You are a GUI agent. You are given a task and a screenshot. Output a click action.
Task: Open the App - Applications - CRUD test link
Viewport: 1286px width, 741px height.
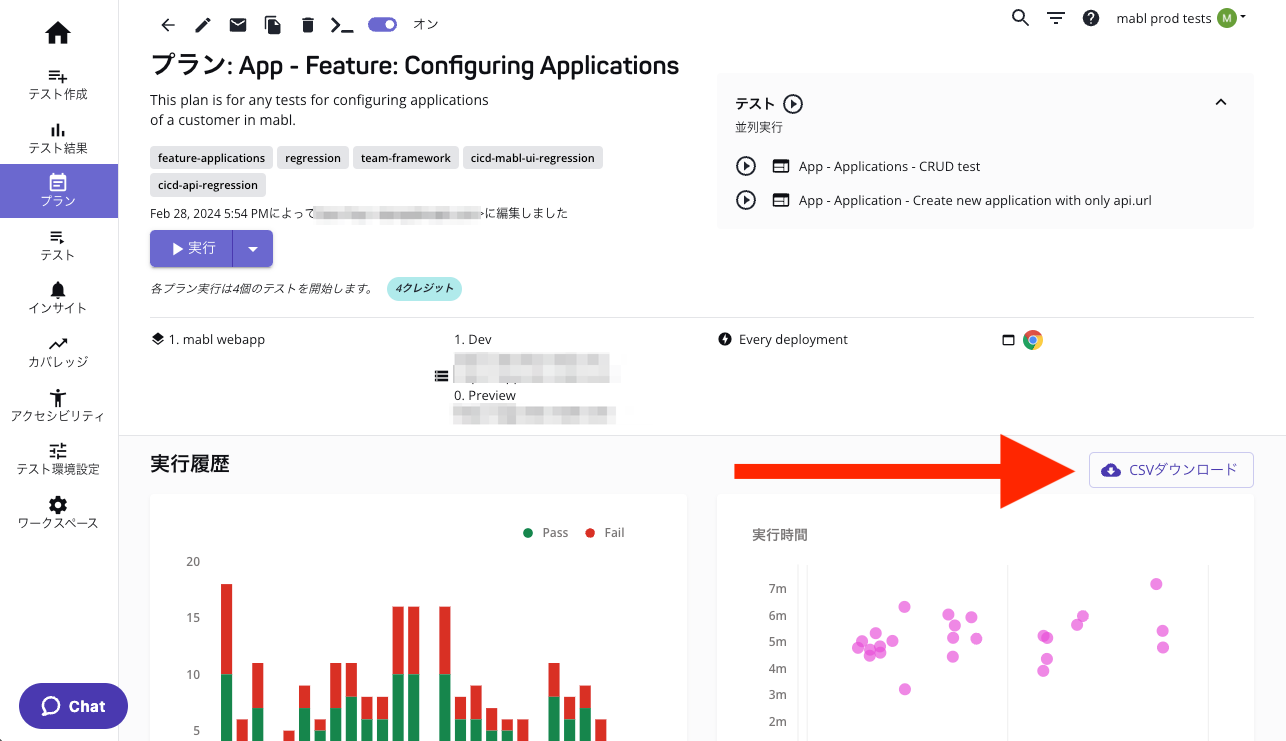coord(889,167)
